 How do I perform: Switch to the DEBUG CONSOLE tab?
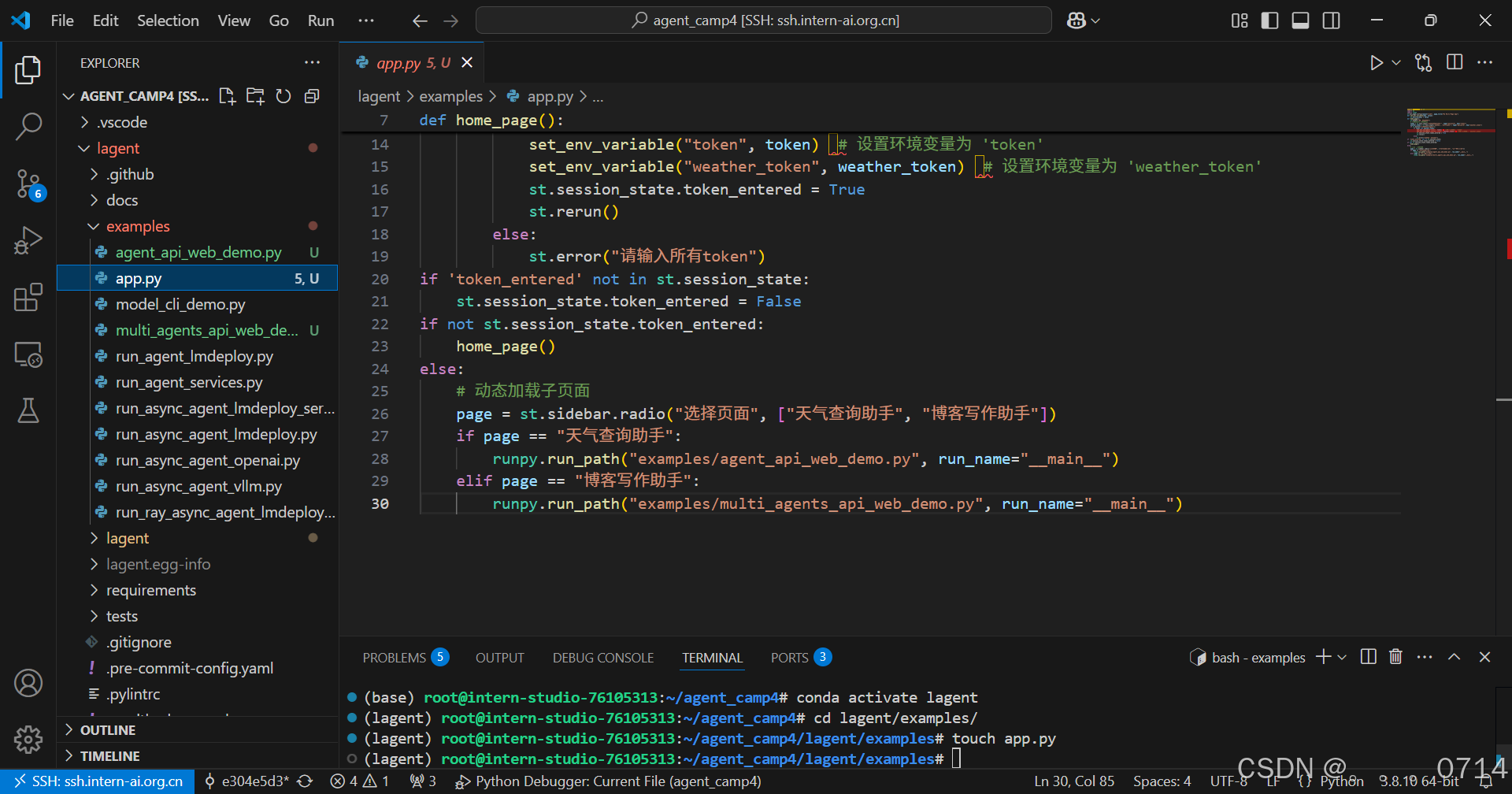point(603,658)
